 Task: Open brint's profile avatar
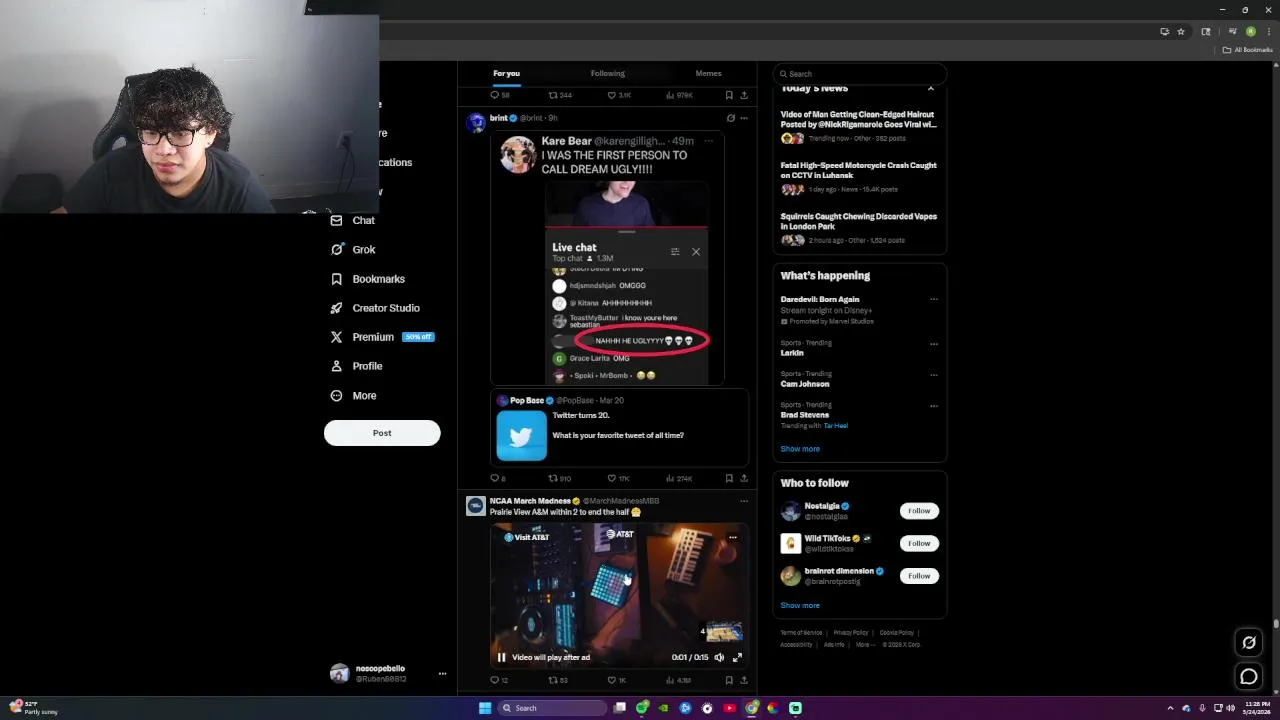tap(476, 123)
